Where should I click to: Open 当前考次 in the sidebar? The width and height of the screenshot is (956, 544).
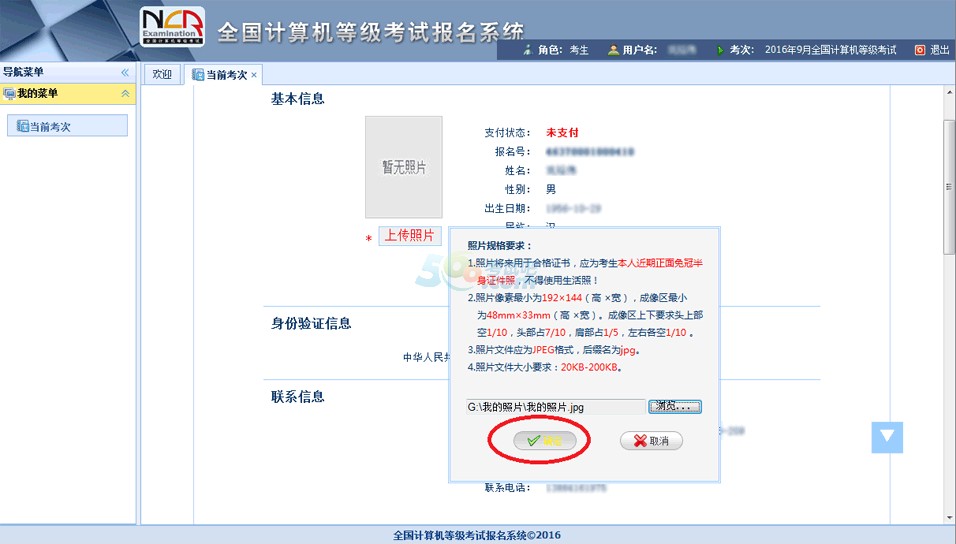pyautogui.click(x=67, y=126)
